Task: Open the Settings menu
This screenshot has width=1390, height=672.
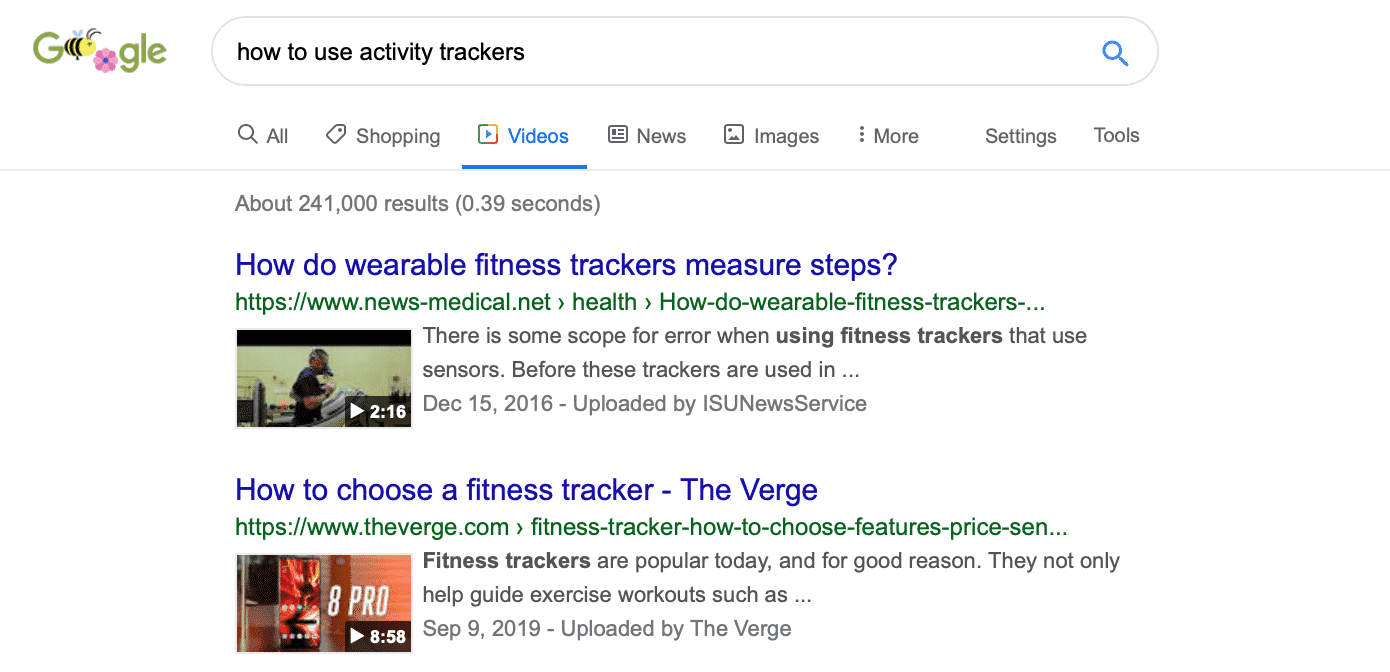Action: click(x=1020, y=136)
